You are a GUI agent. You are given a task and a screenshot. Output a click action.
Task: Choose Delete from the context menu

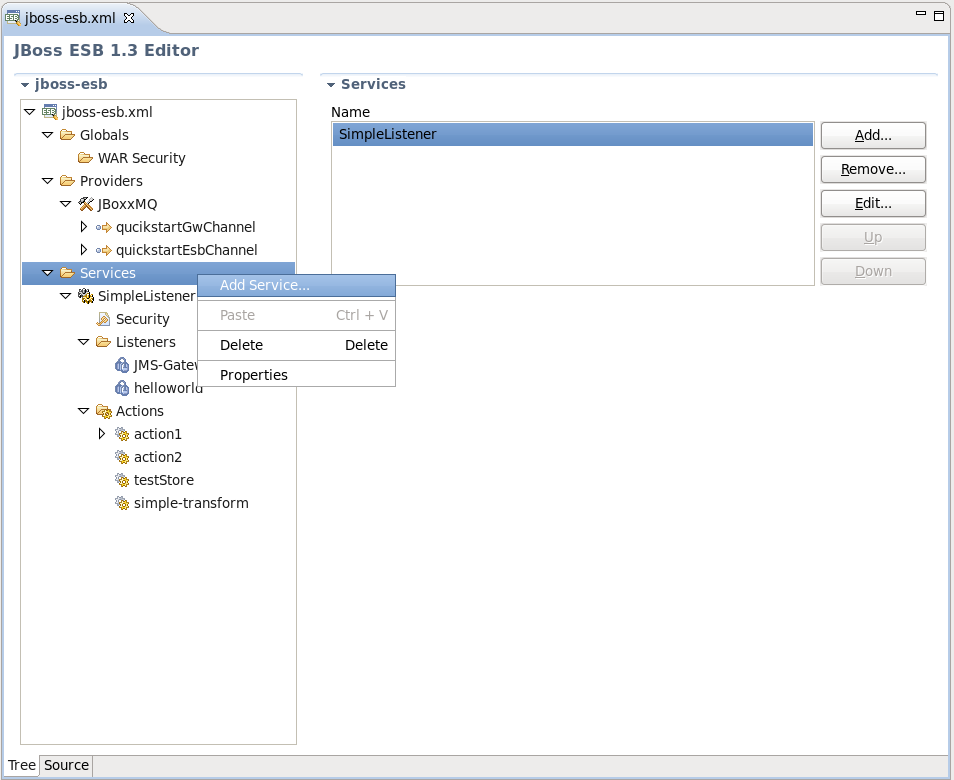coord(242,345)
